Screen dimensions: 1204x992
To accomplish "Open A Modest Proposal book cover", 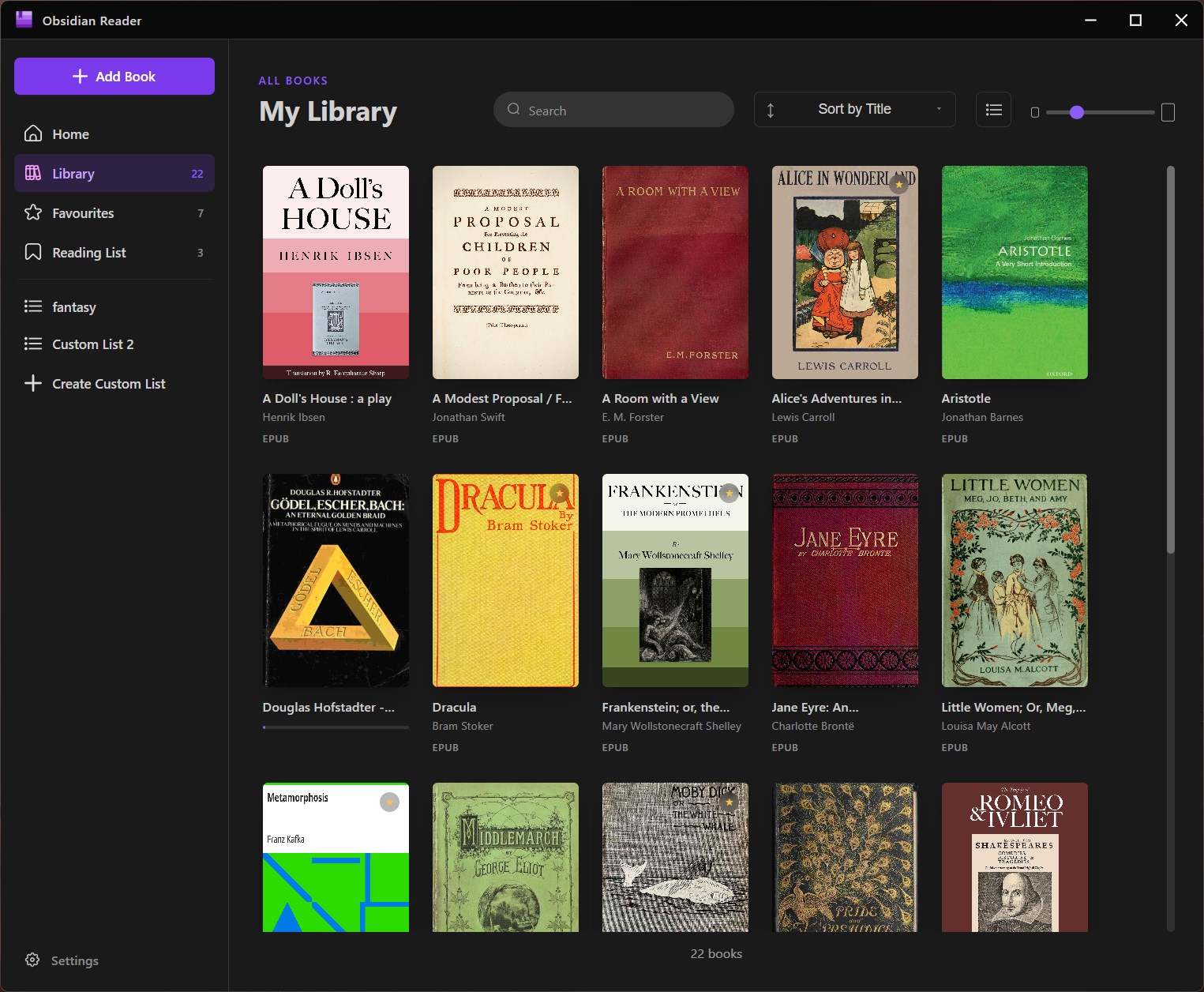I will [x=505, y=272].
